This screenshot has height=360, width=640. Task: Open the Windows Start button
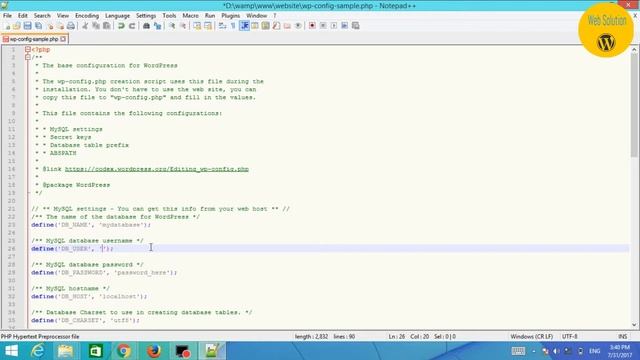point(11,351)
